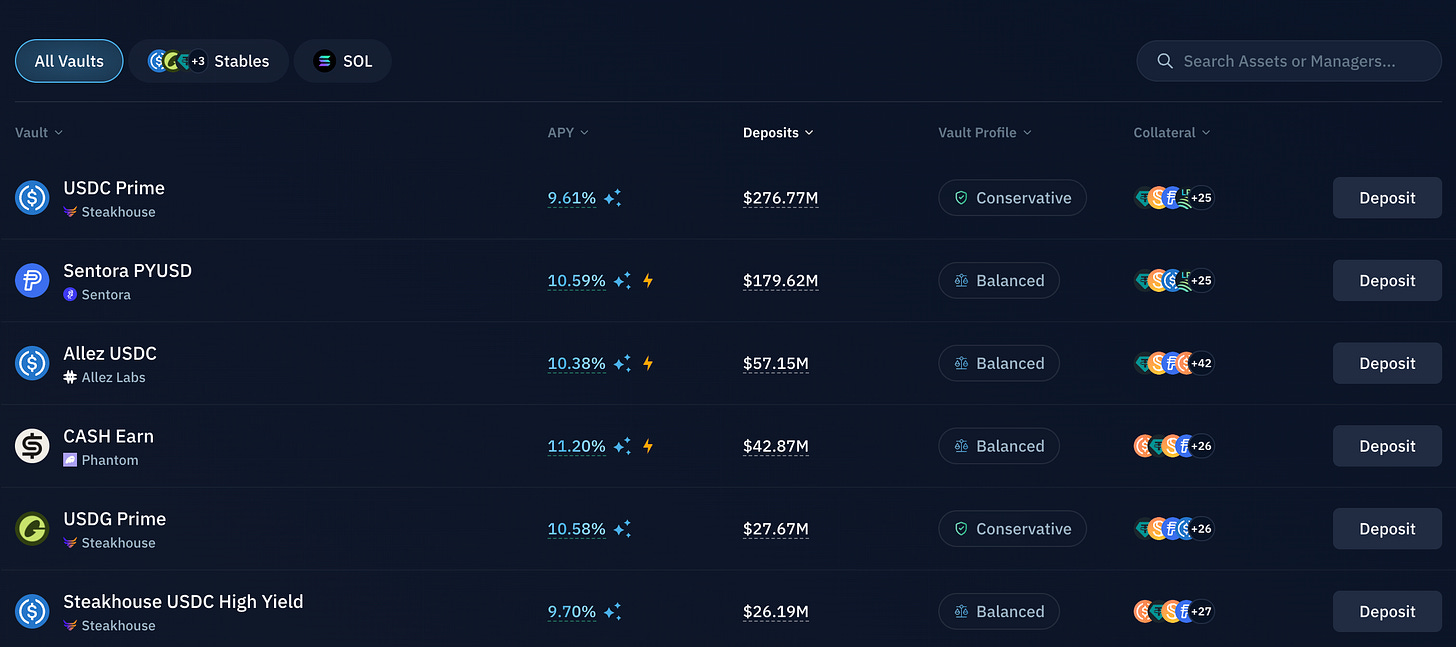The height and width of the screenshot is (647, 1456).
Task: Click the lightning bolt icon in Allez USDC row
Action: pyautogui.click(x=648, y=363)
